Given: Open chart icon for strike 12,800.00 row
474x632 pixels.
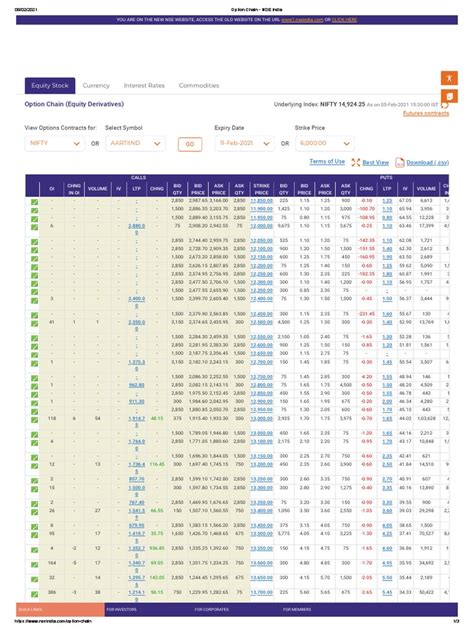Looking at the screenshot, I should pyautogui.click(x=35, y=387).
